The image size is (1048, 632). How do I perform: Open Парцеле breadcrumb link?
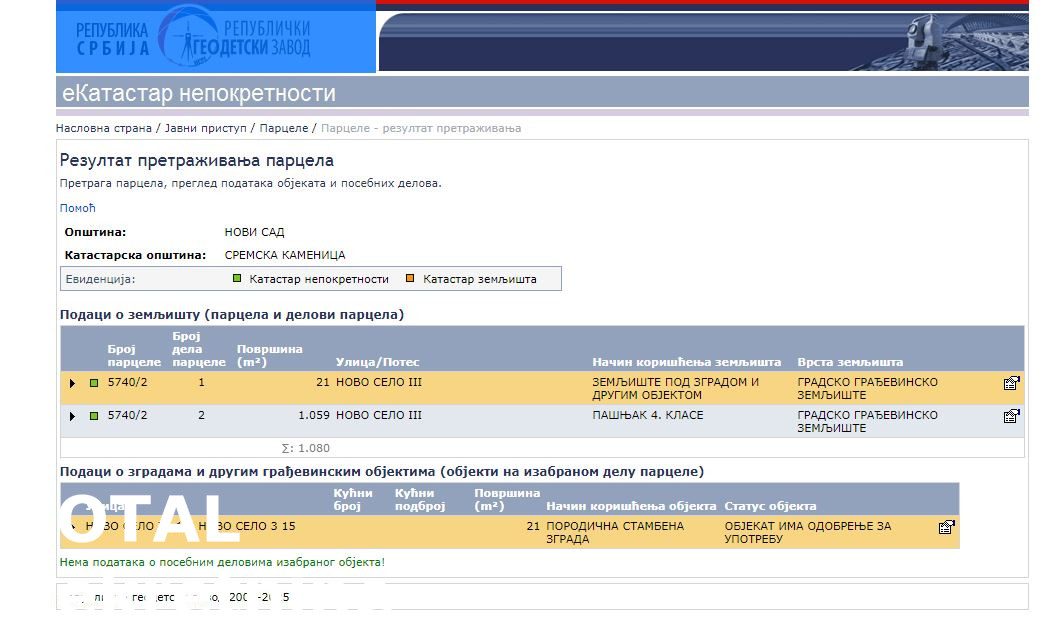click(x=284, y=128)
